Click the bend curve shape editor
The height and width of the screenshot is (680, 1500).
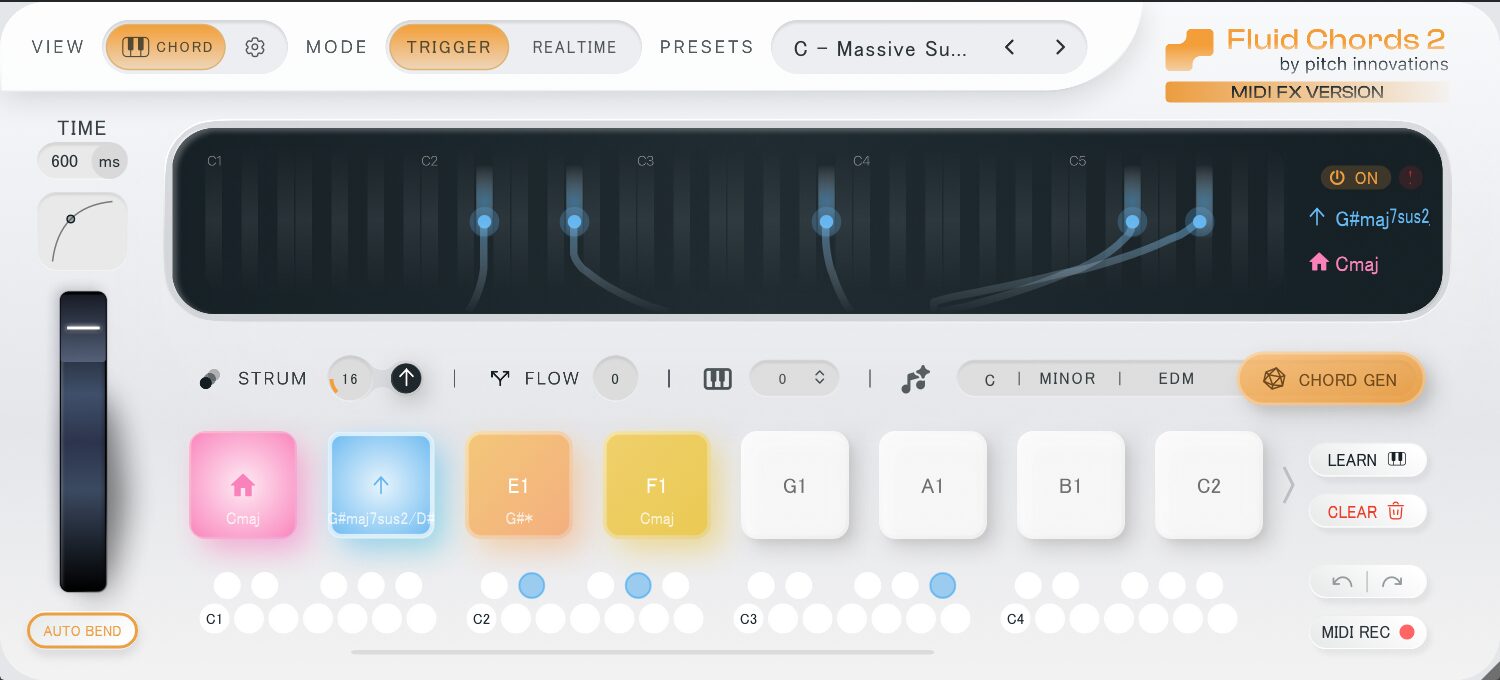(82, 230)
